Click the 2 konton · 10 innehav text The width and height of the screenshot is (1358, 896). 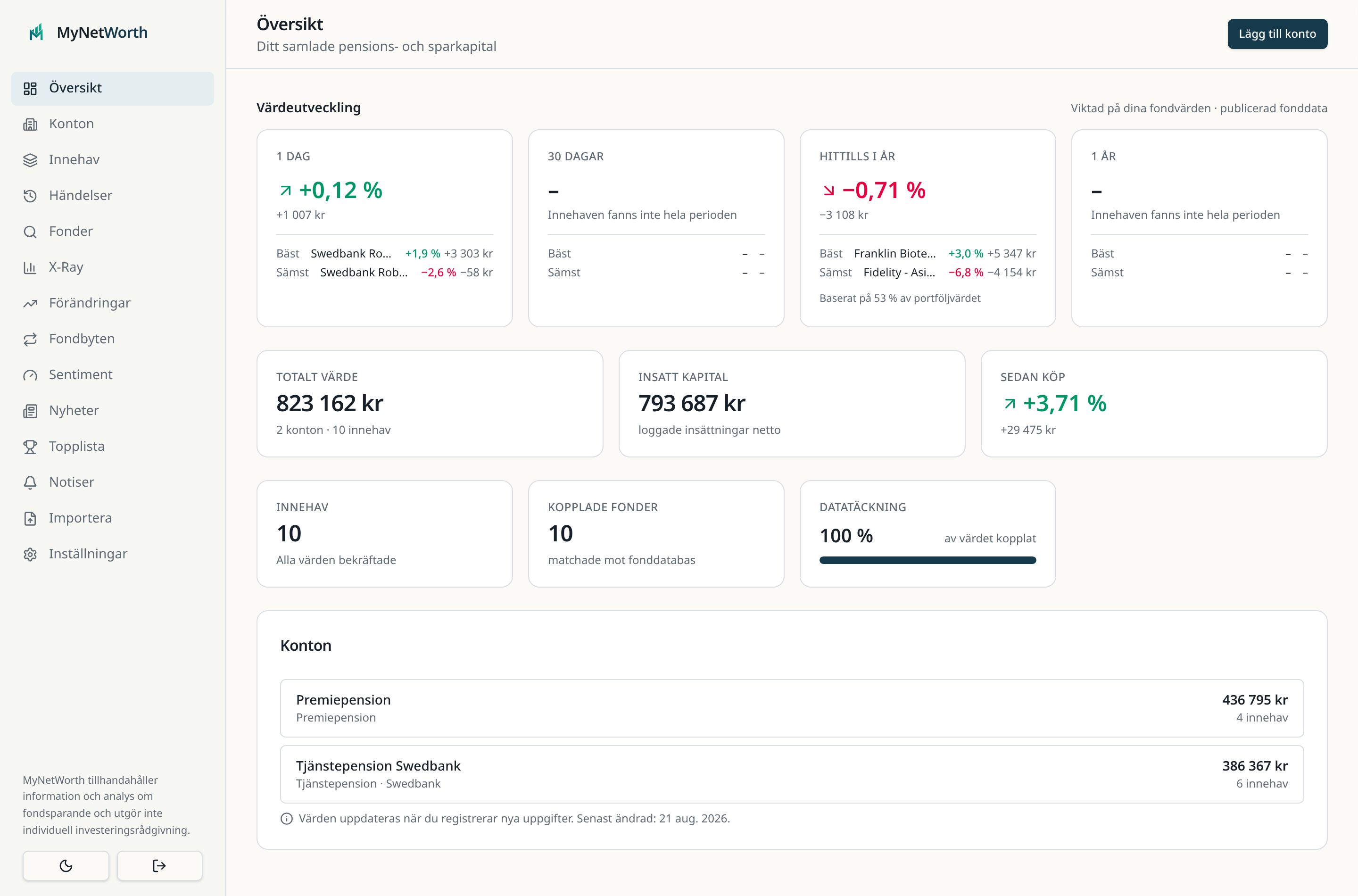coord(334,430)
